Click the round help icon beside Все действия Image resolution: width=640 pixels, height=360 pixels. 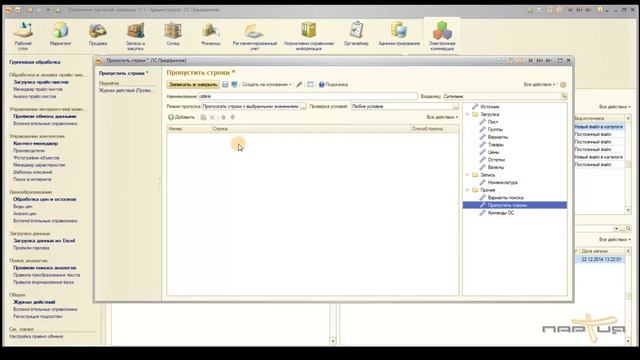(563, 84)
